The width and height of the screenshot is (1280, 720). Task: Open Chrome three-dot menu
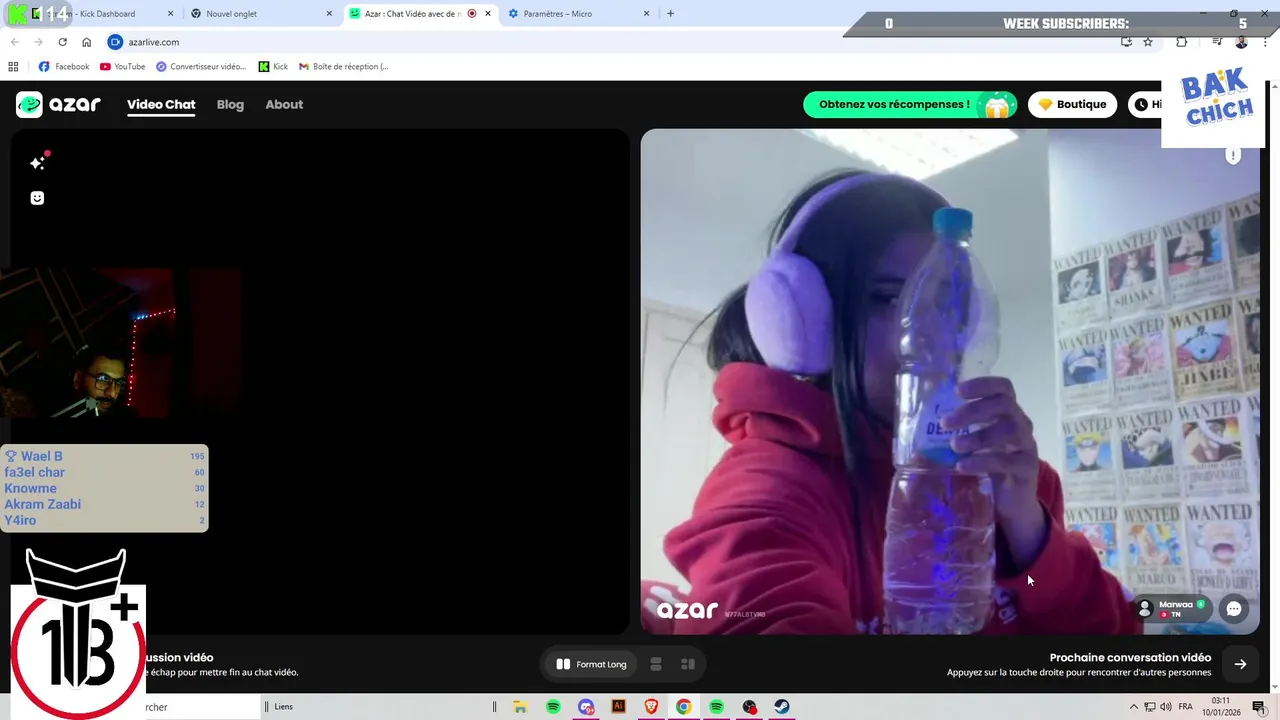(x=1265, y=42)
